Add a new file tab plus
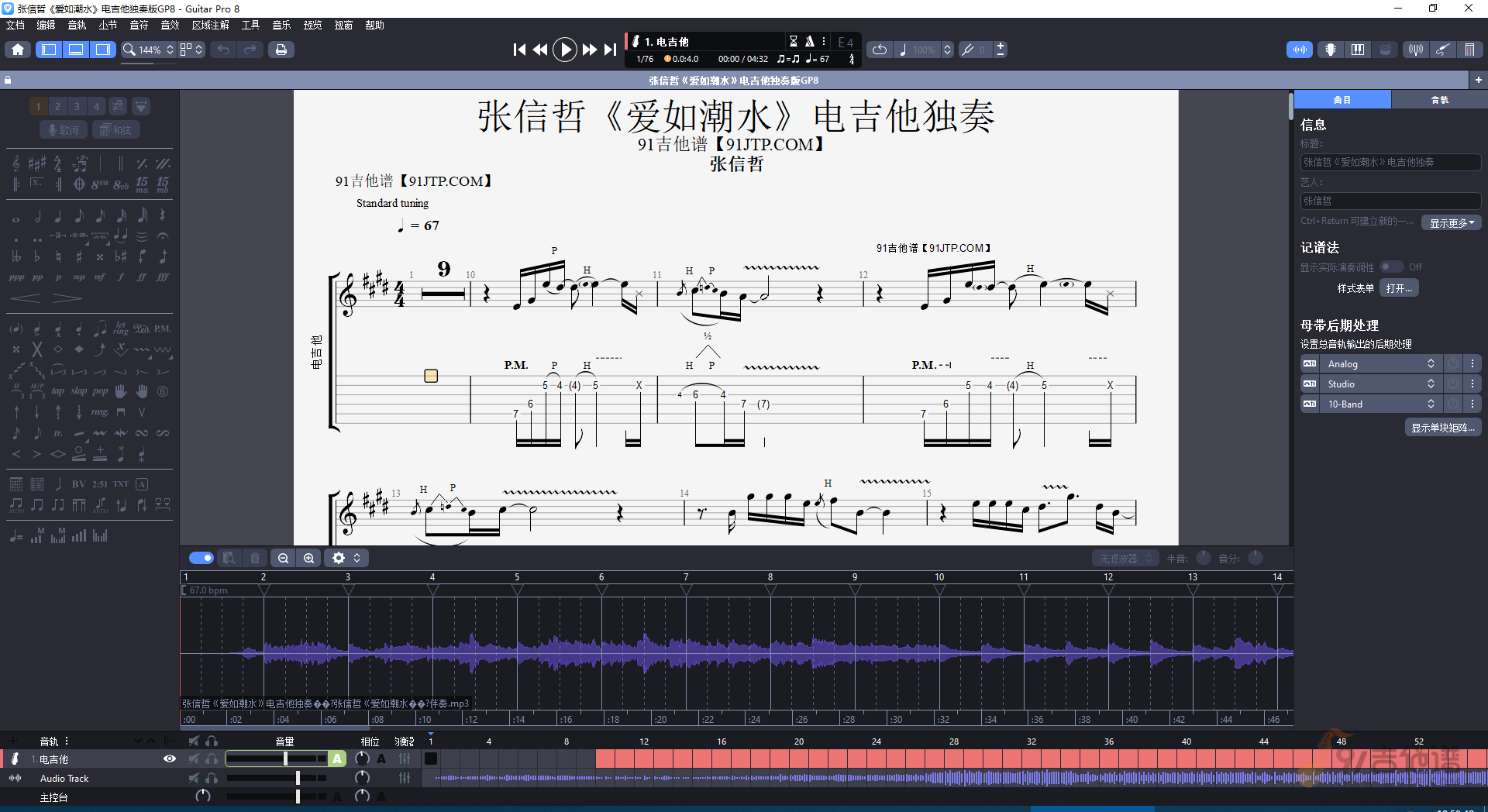Image resolution: width=1488 pixels, height=812 pixels. [x=1478, y=80]
